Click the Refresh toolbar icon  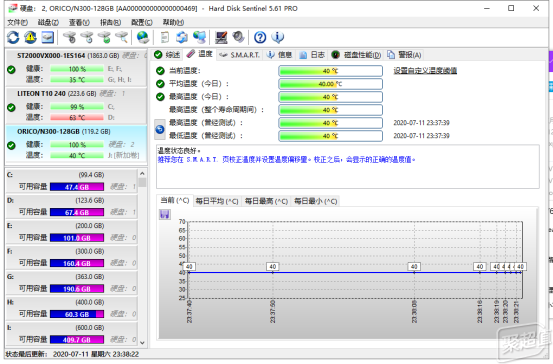coord(13,37)
